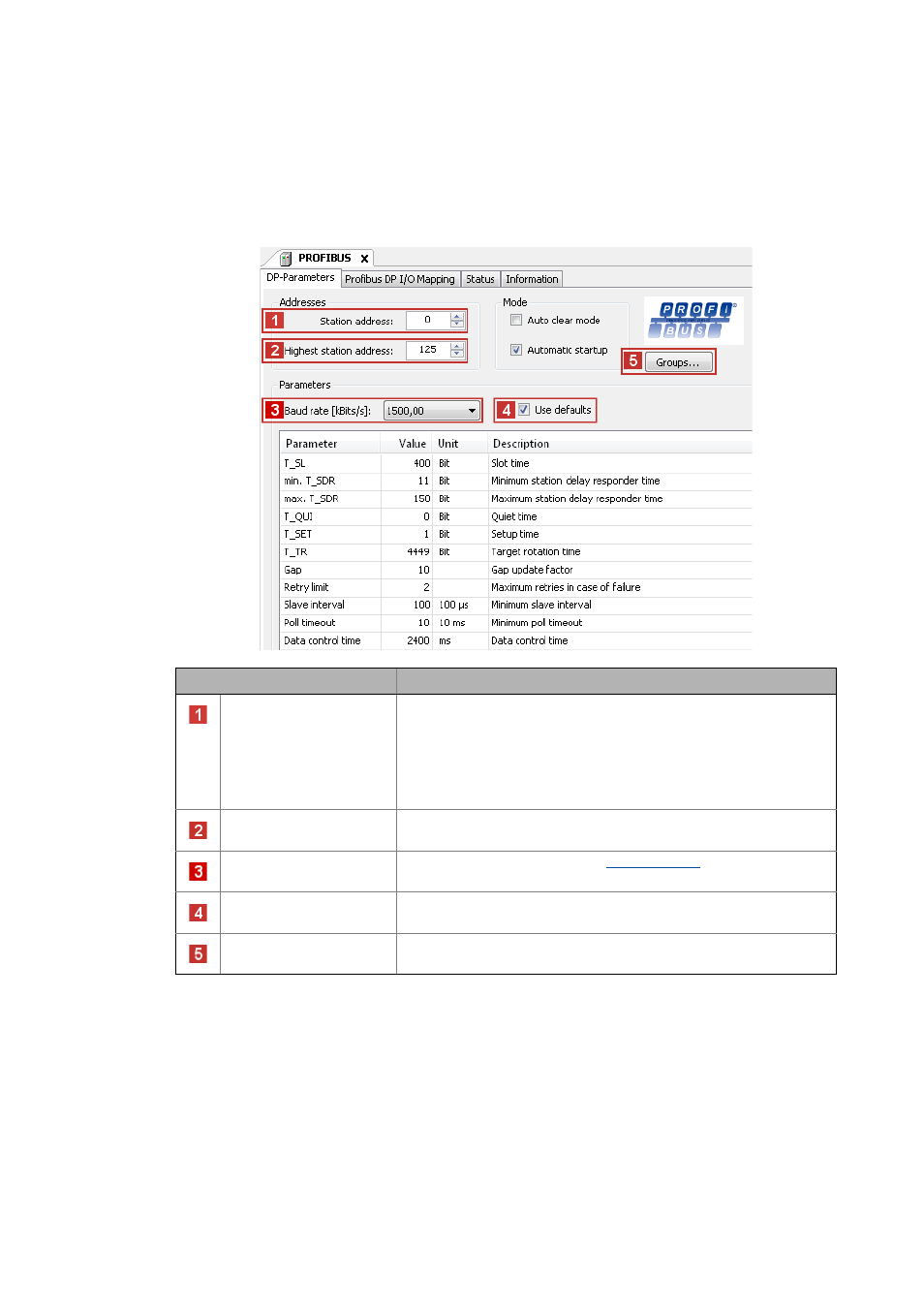Click the PROFIBUS editor tab icon

(x=286, y=259)
